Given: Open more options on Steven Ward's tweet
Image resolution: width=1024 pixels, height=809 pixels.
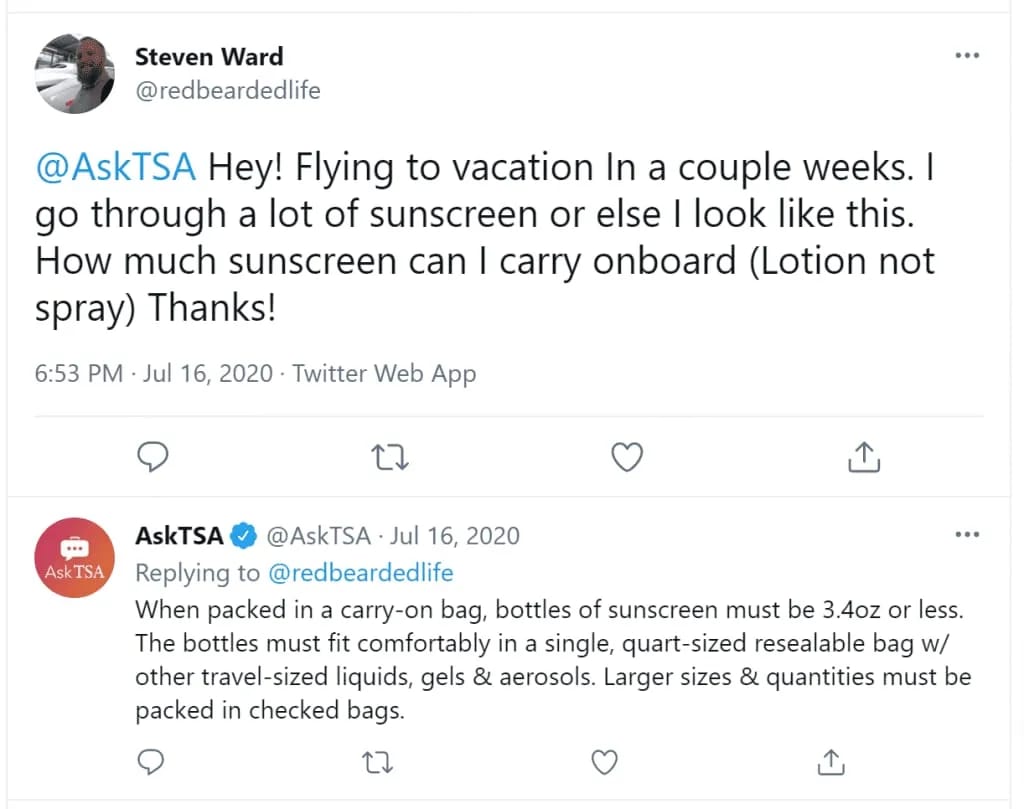Looking at the screenshot, I should click(967, 56).
